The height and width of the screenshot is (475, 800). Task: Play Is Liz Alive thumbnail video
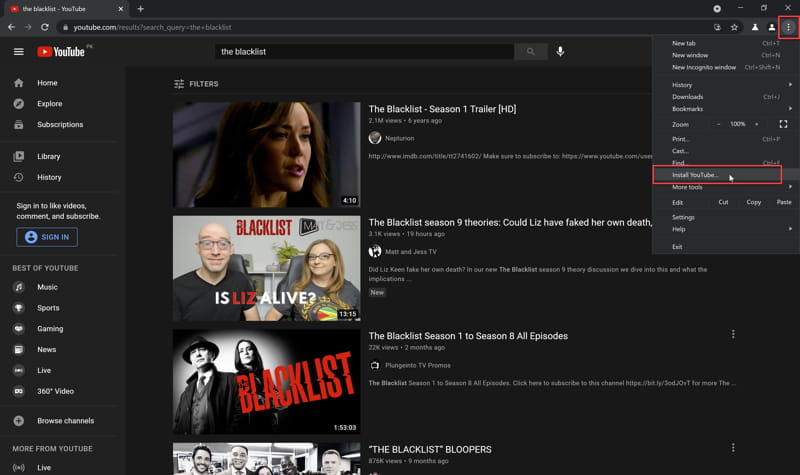(x=266, y=268)
